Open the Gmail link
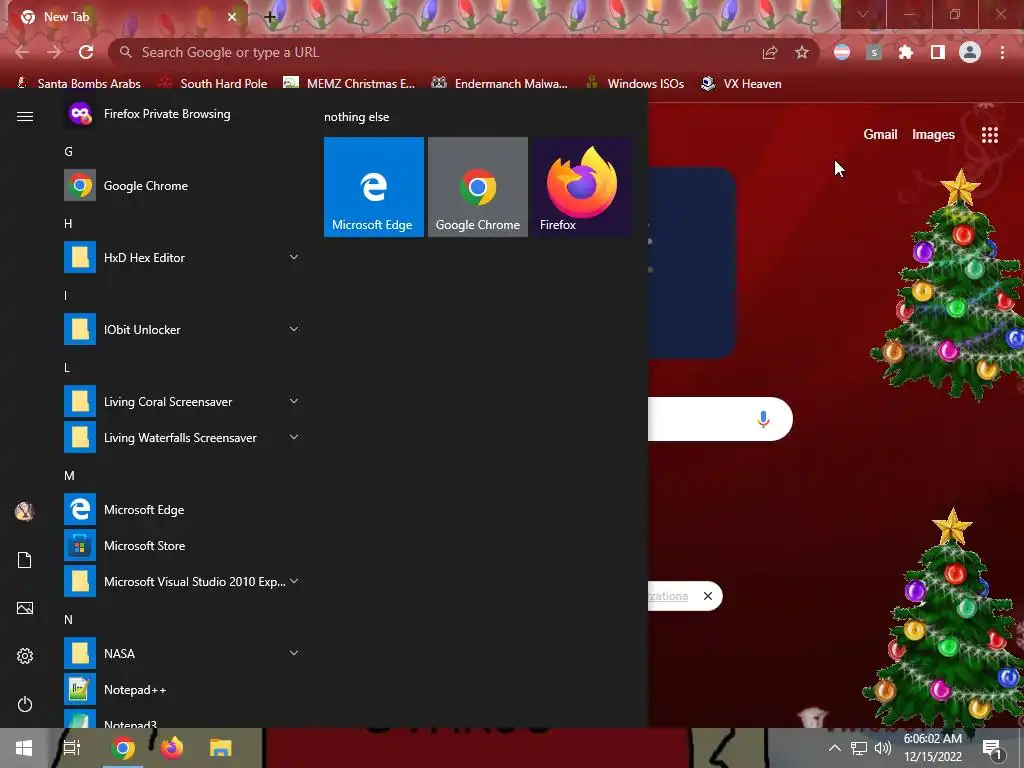The height and width of the screenshot is (768, 1024). tap(880, 135)
